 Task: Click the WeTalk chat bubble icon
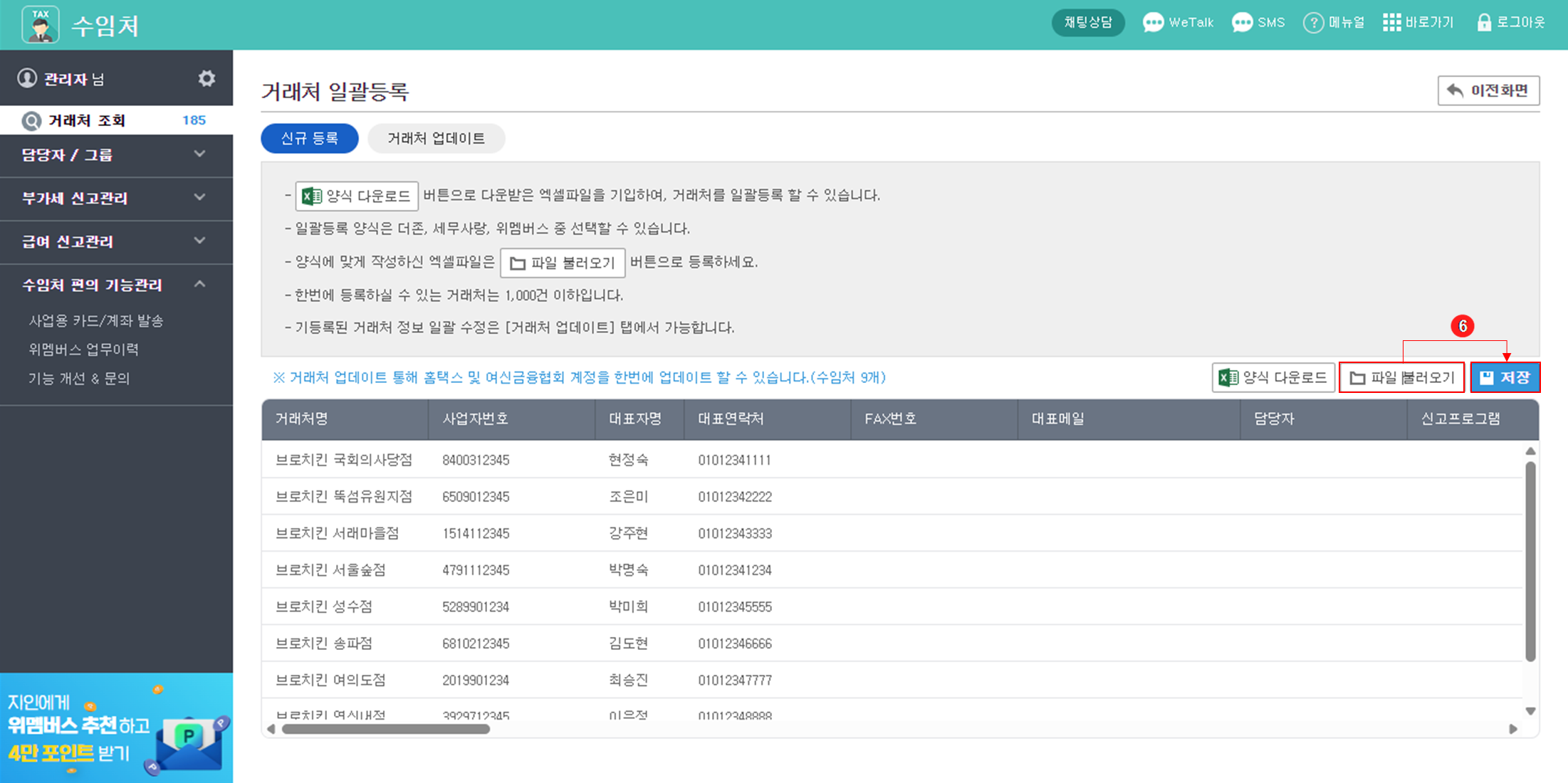pos(1153,23)
